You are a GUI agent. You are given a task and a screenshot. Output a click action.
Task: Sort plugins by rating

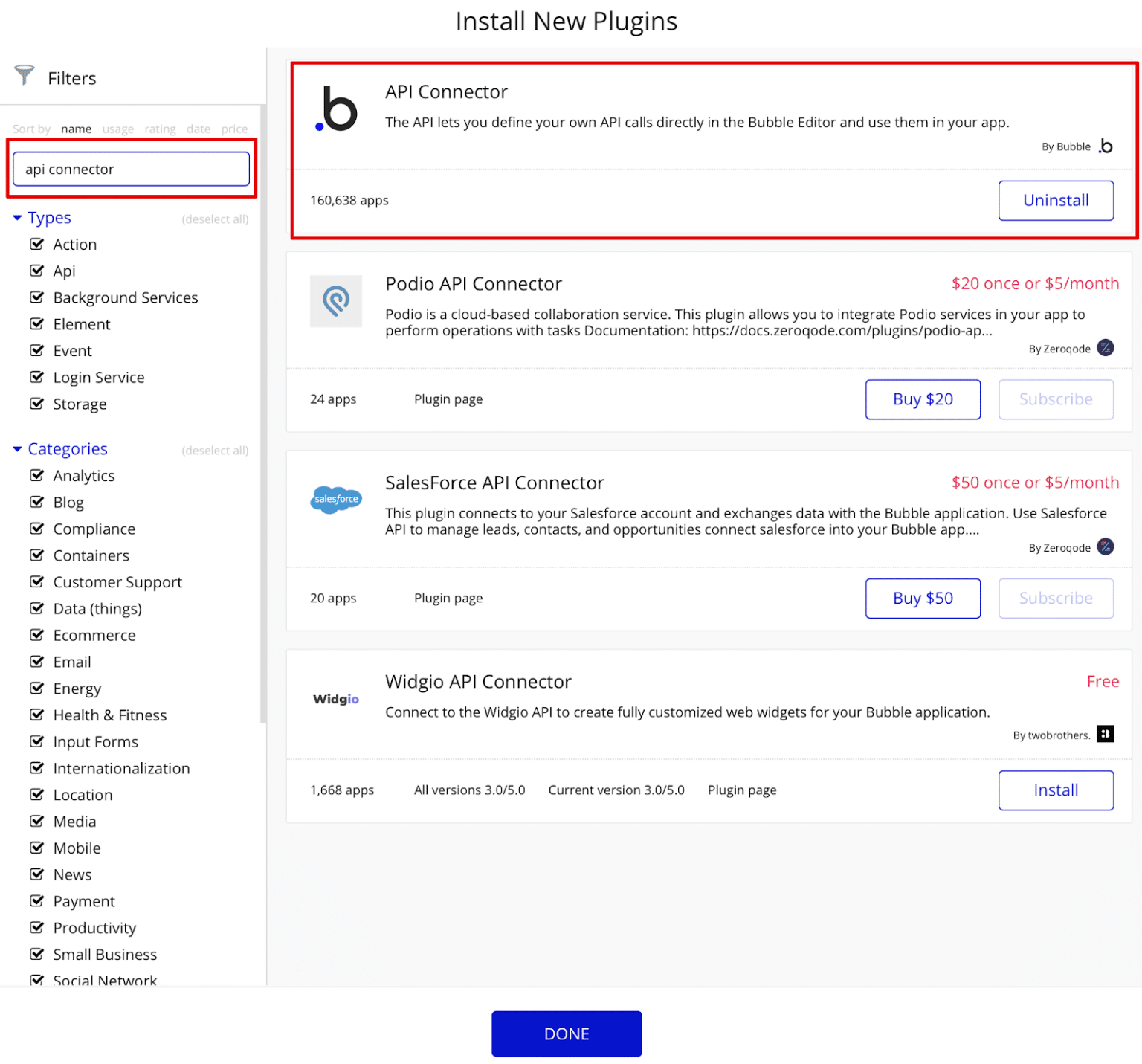coord(160,129)
